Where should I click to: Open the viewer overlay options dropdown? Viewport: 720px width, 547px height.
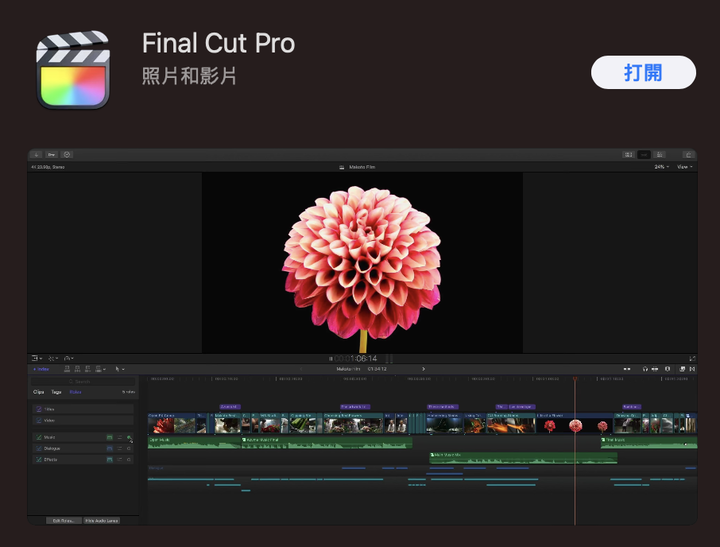point(37,358)
